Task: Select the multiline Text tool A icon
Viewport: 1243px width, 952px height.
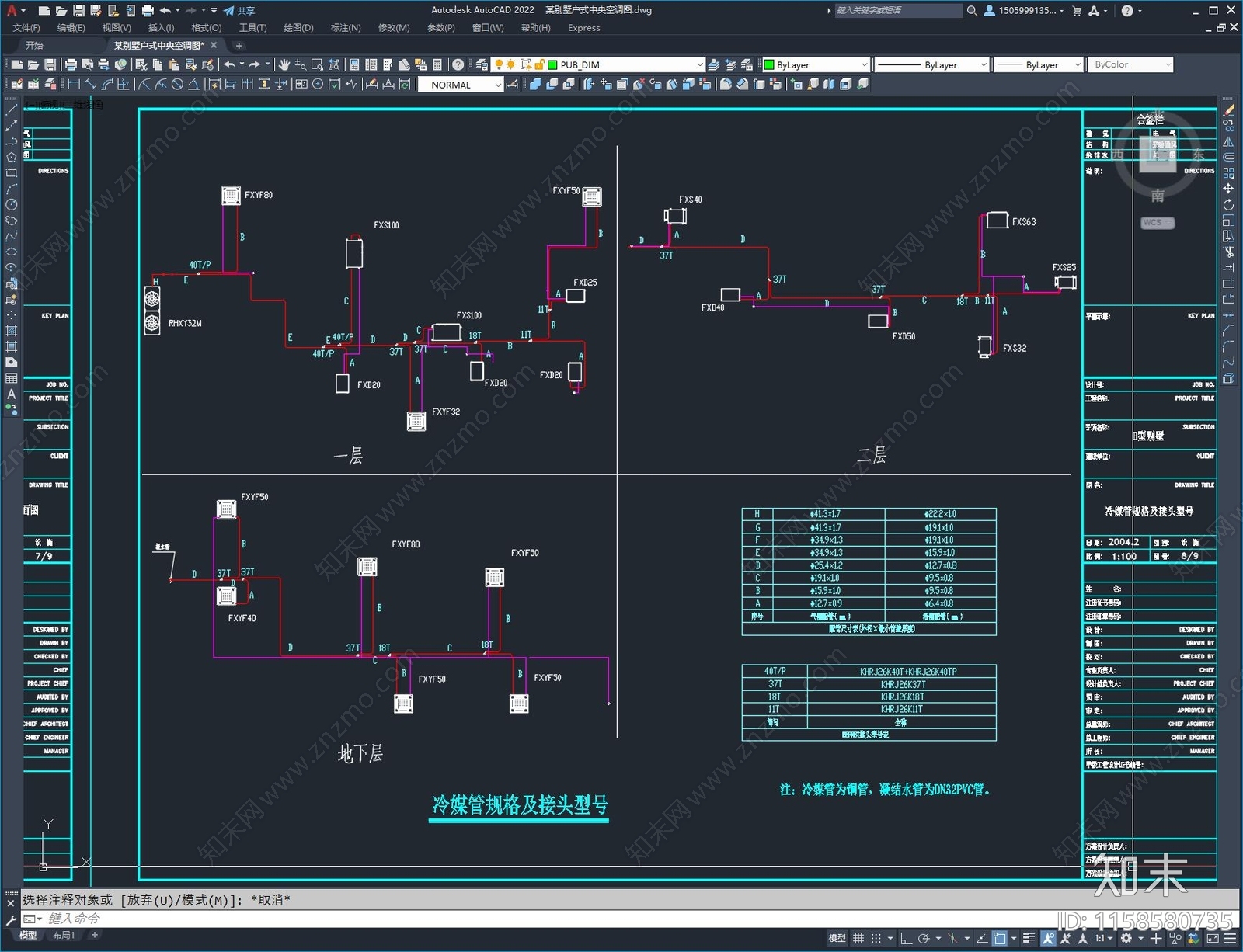Action: click(x=11, y=394)
